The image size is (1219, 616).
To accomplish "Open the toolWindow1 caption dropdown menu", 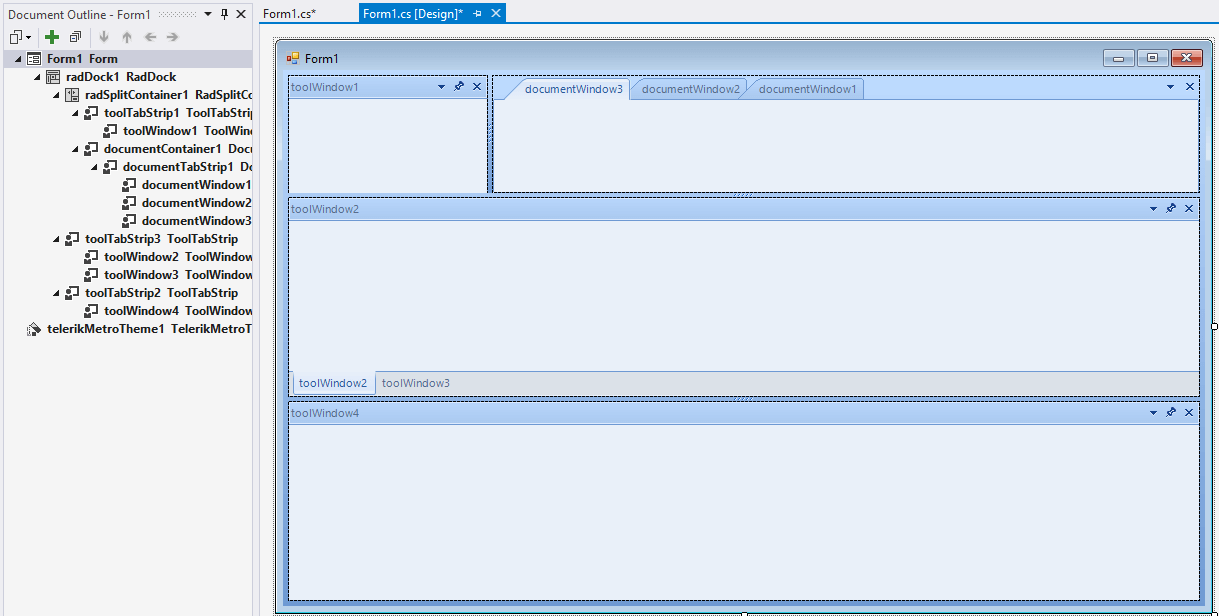I will pos(440,86).
